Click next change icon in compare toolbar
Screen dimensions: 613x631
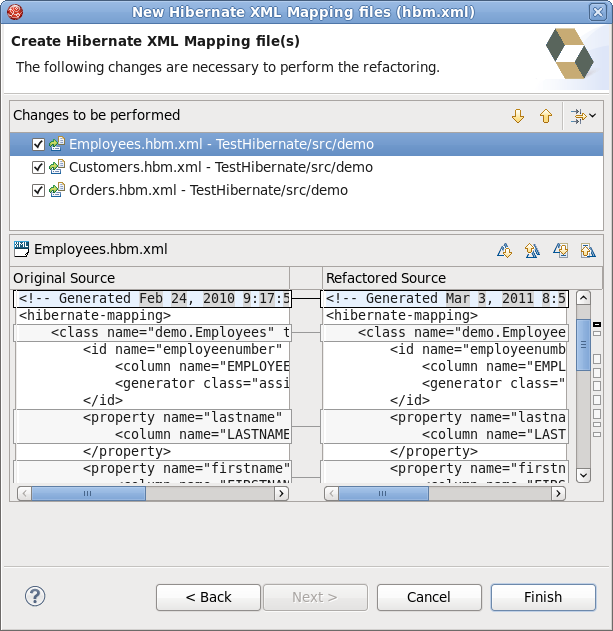pyautogui.click(x=560, y=250)
